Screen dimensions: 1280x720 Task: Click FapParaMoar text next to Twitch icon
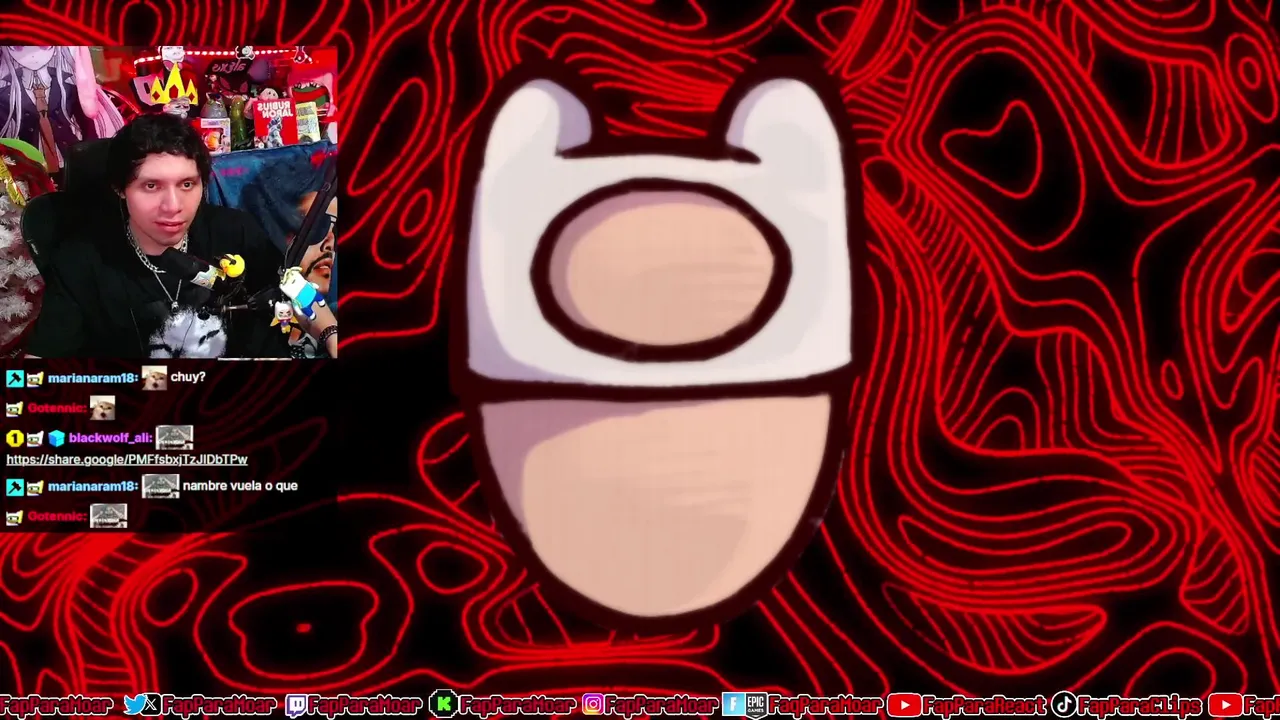point(365,705)
